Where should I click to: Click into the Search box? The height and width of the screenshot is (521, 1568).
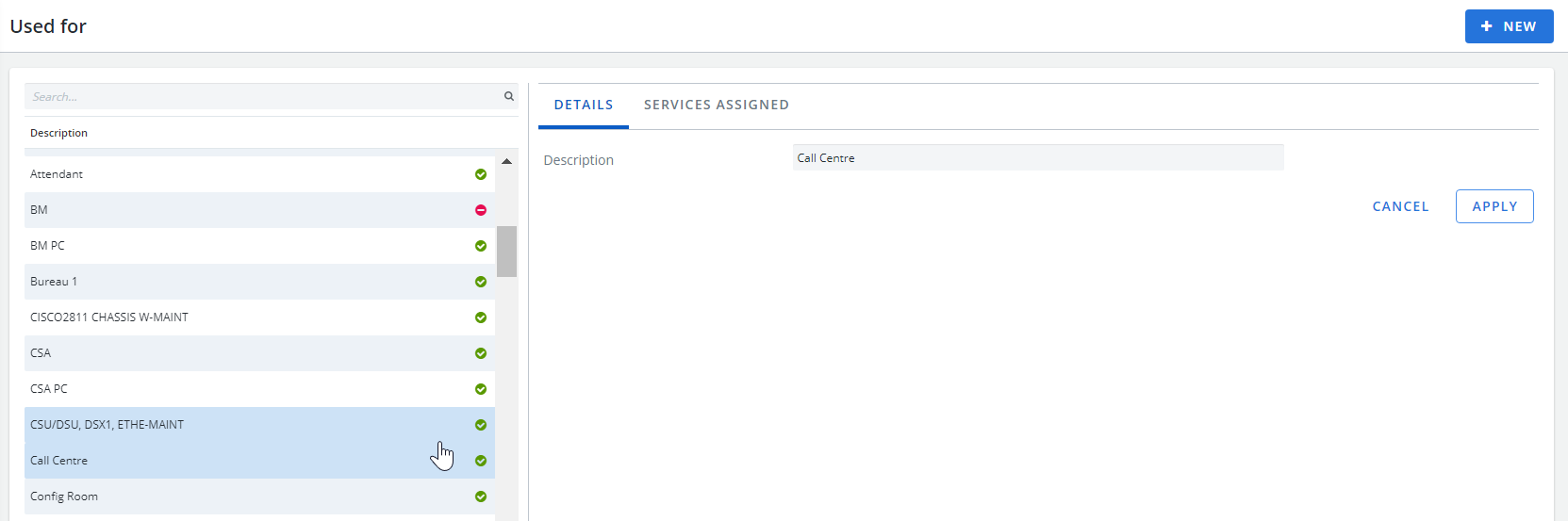pos(264,96)
